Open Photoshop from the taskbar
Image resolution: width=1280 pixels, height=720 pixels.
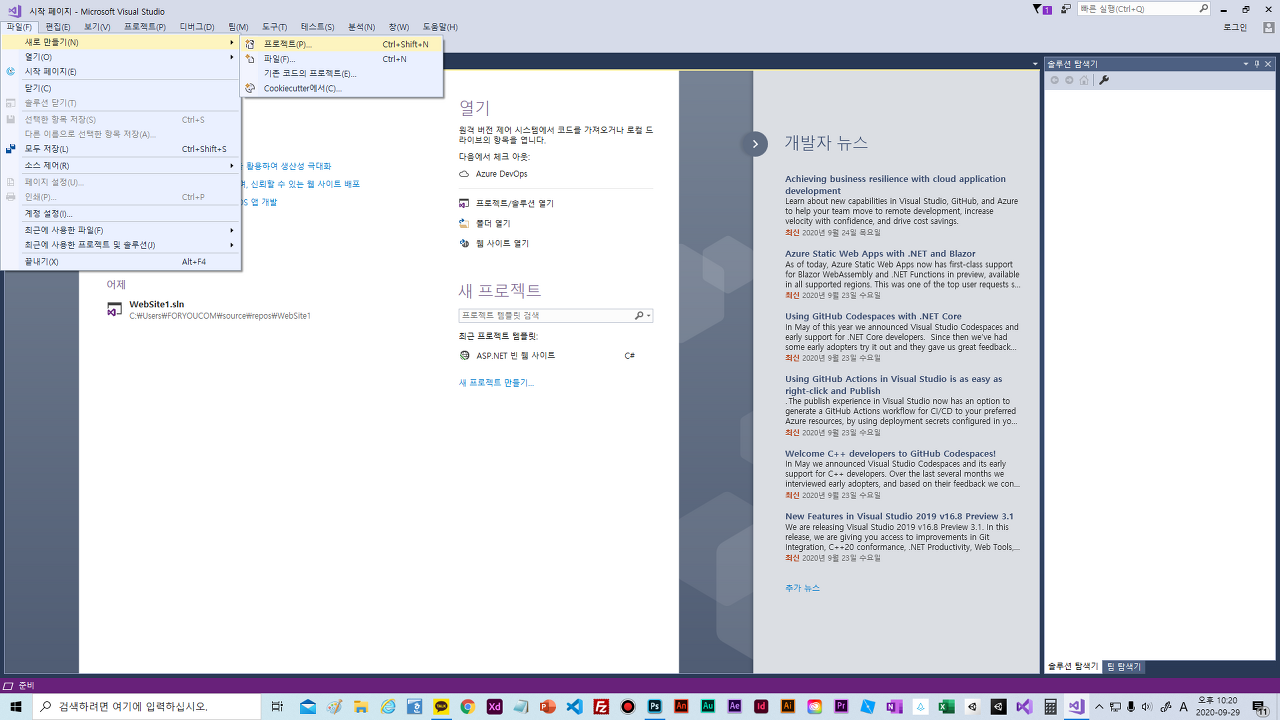(x=654, y=706)
